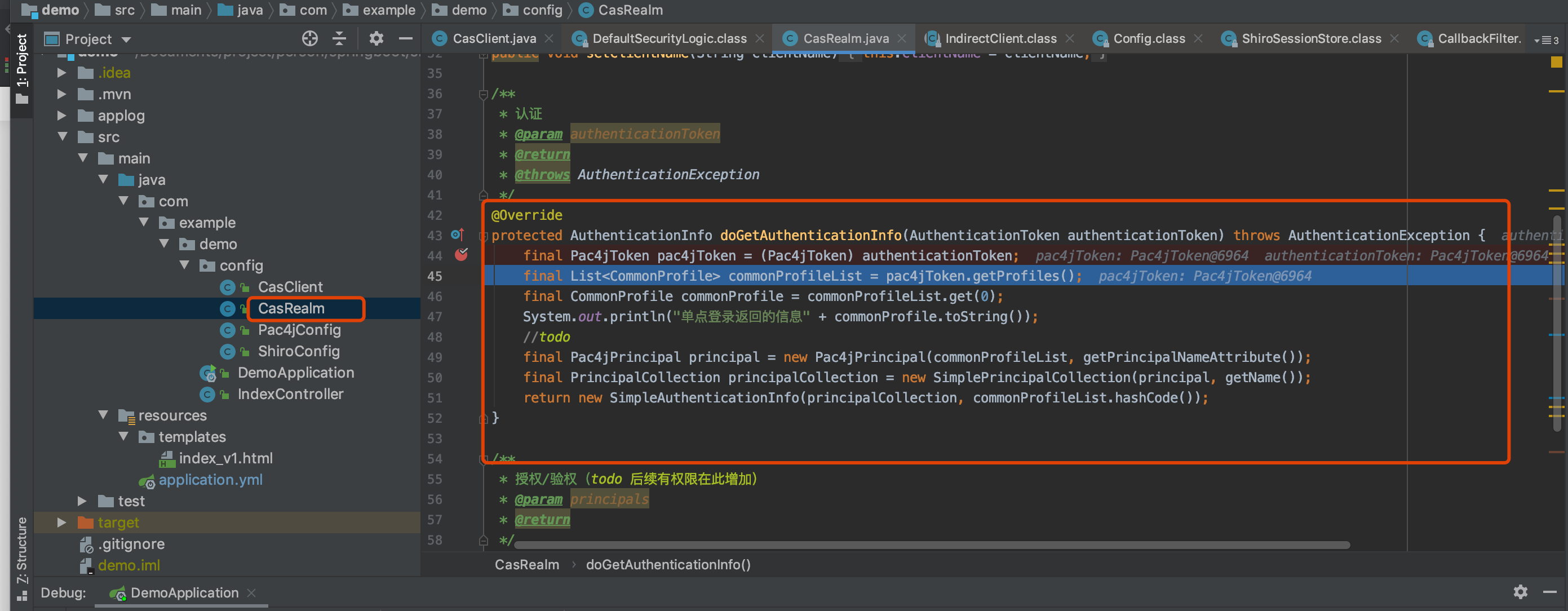Open the Project view dropdown

(127, 39)
